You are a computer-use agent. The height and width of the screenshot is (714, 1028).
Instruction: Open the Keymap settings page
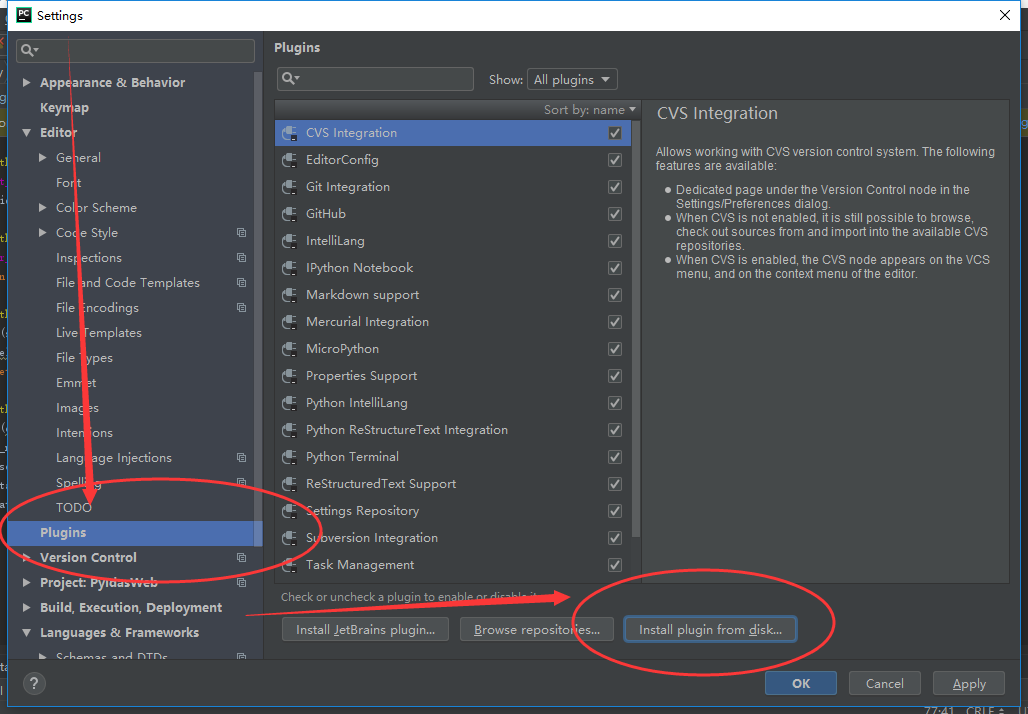tap(64, 108)
